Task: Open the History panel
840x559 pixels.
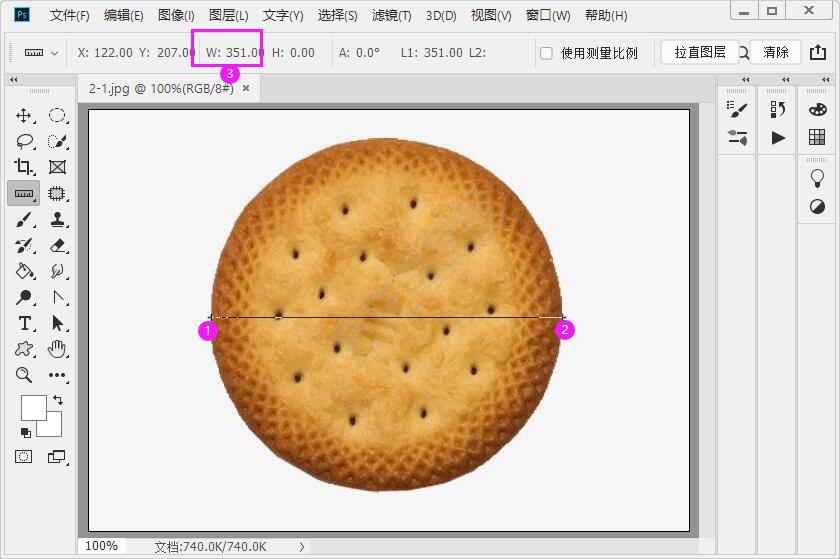Action: (x=778, y=109)
